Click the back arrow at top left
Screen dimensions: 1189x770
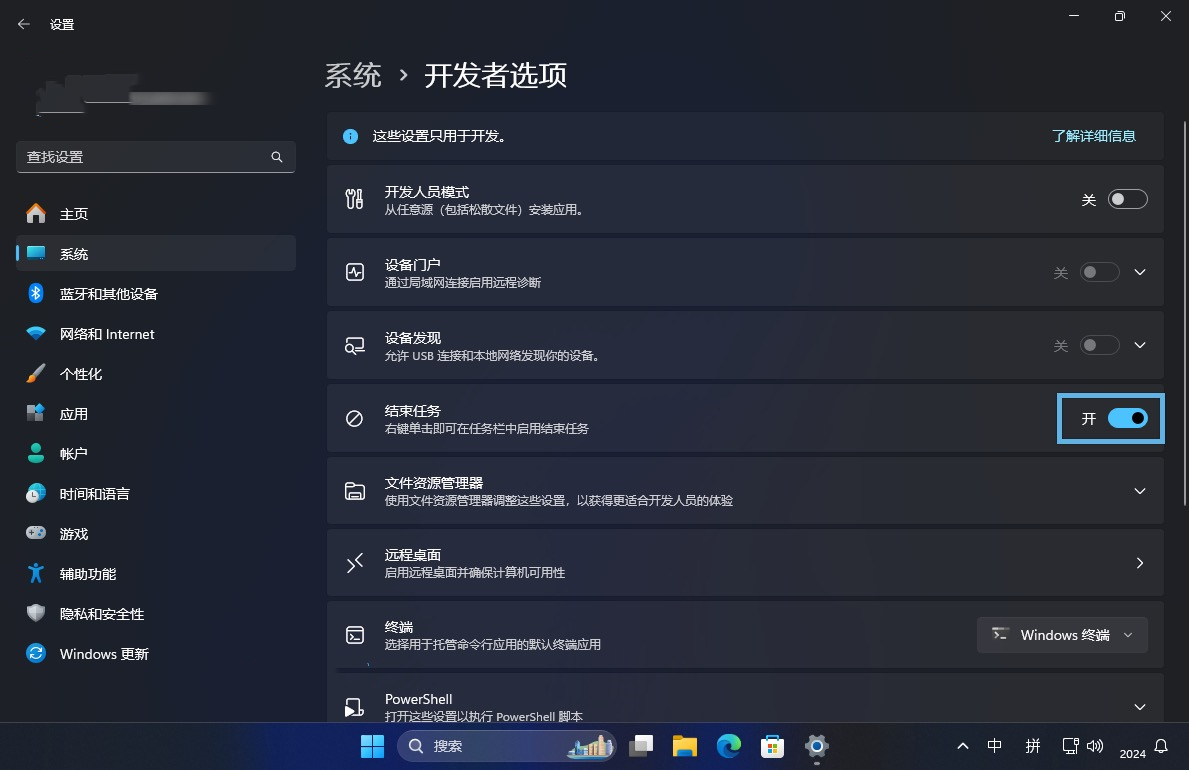click(x=22, y=23)
